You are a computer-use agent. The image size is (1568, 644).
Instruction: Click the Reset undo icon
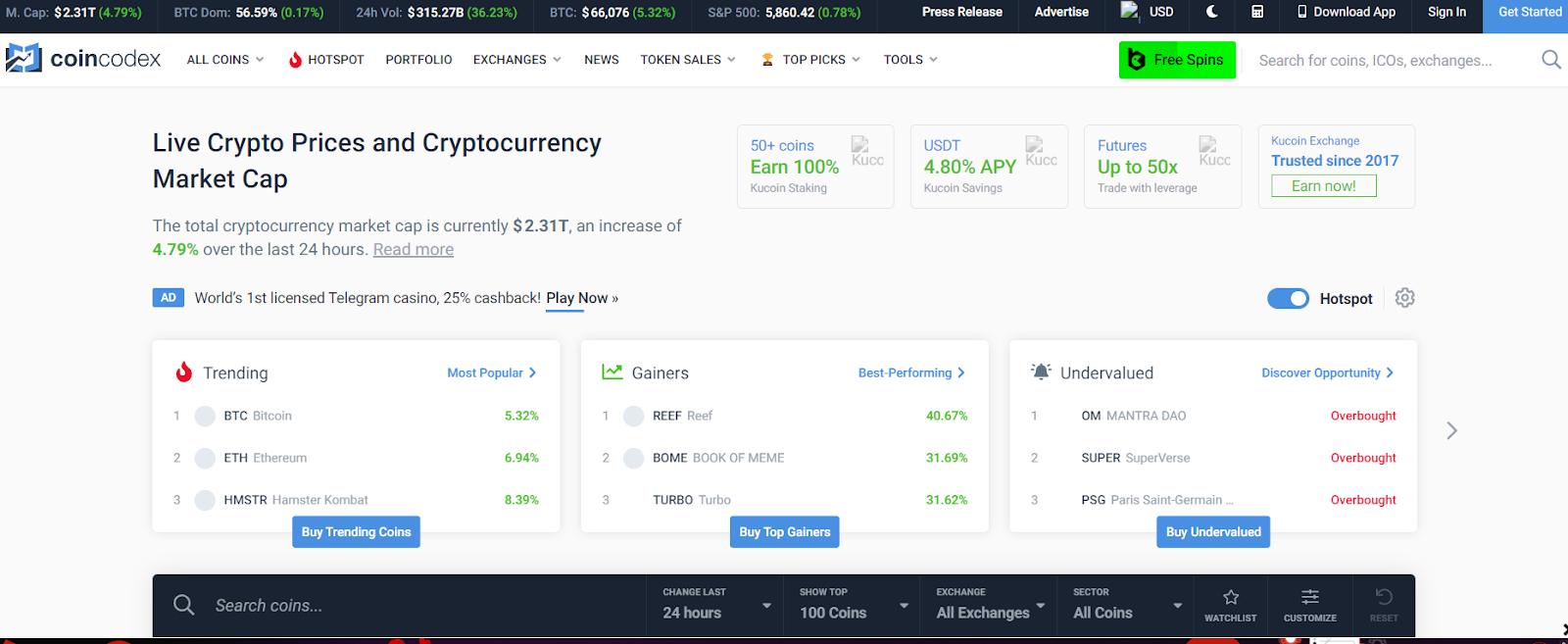click(x=1384, y=597)
